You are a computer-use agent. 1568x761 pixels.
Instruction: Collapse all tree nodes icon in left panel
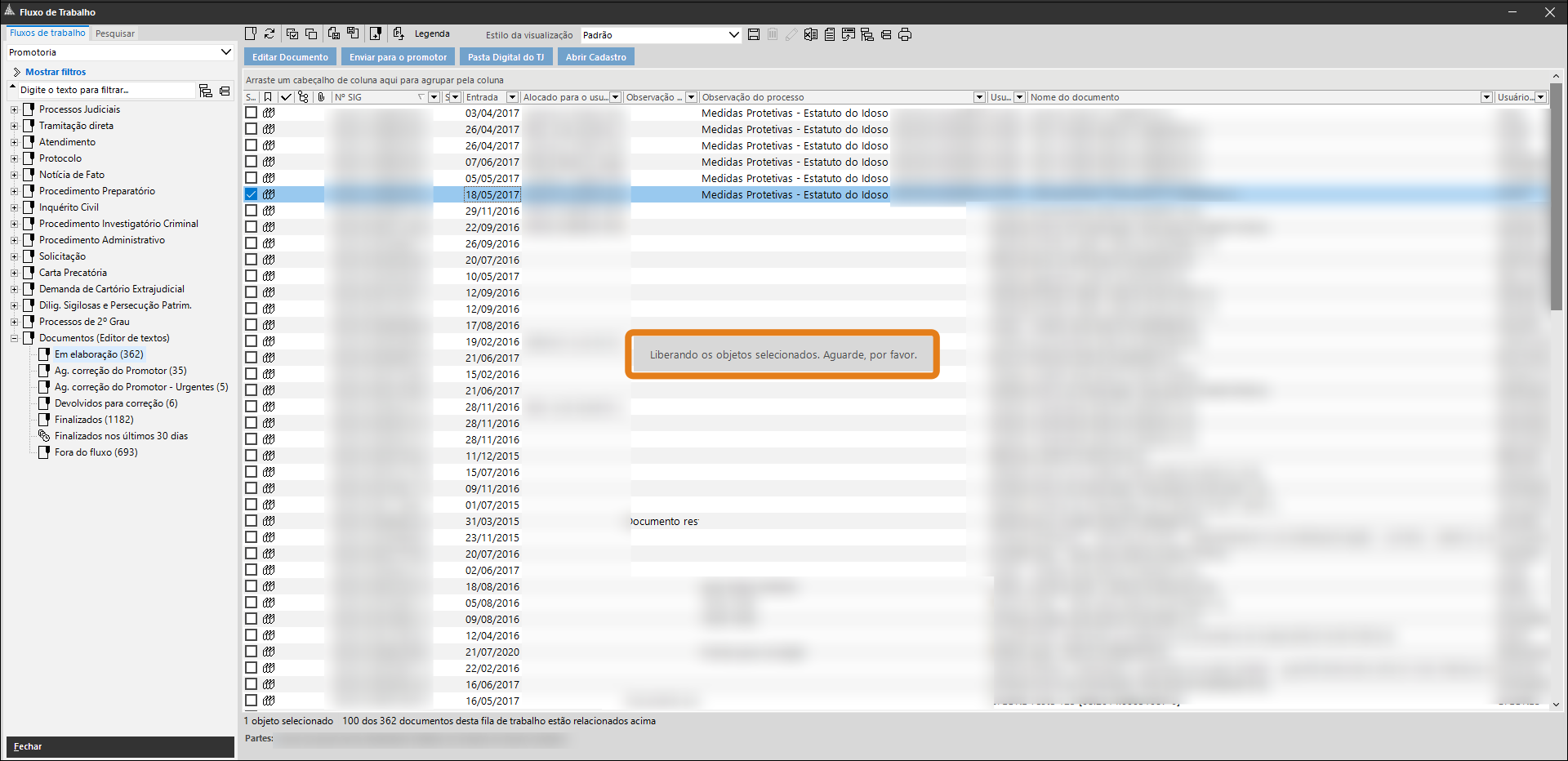click(225, 91)
